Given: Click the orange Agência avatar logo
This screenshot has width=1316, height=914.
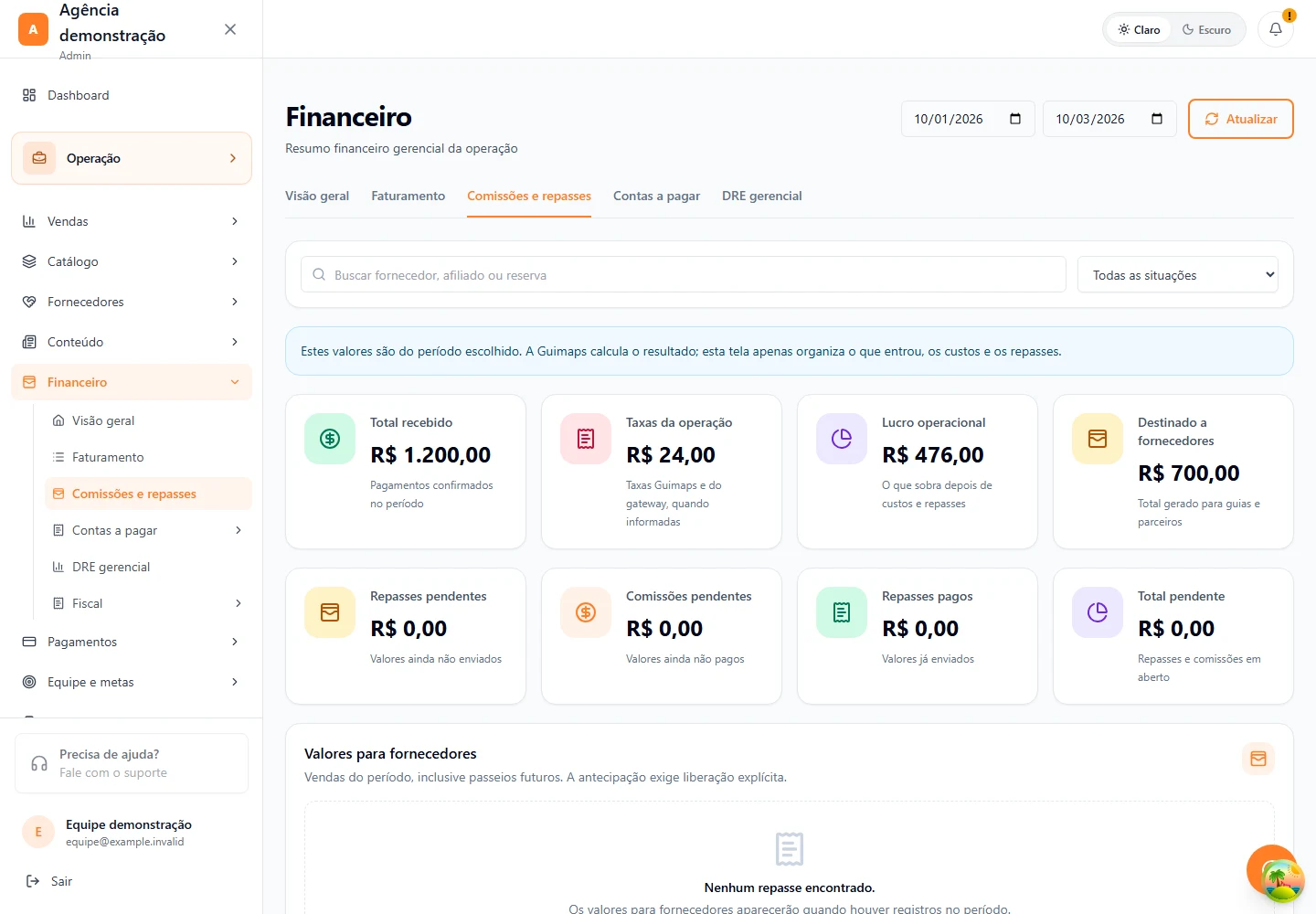Looking at the screenshot, I should click(33, 29).
